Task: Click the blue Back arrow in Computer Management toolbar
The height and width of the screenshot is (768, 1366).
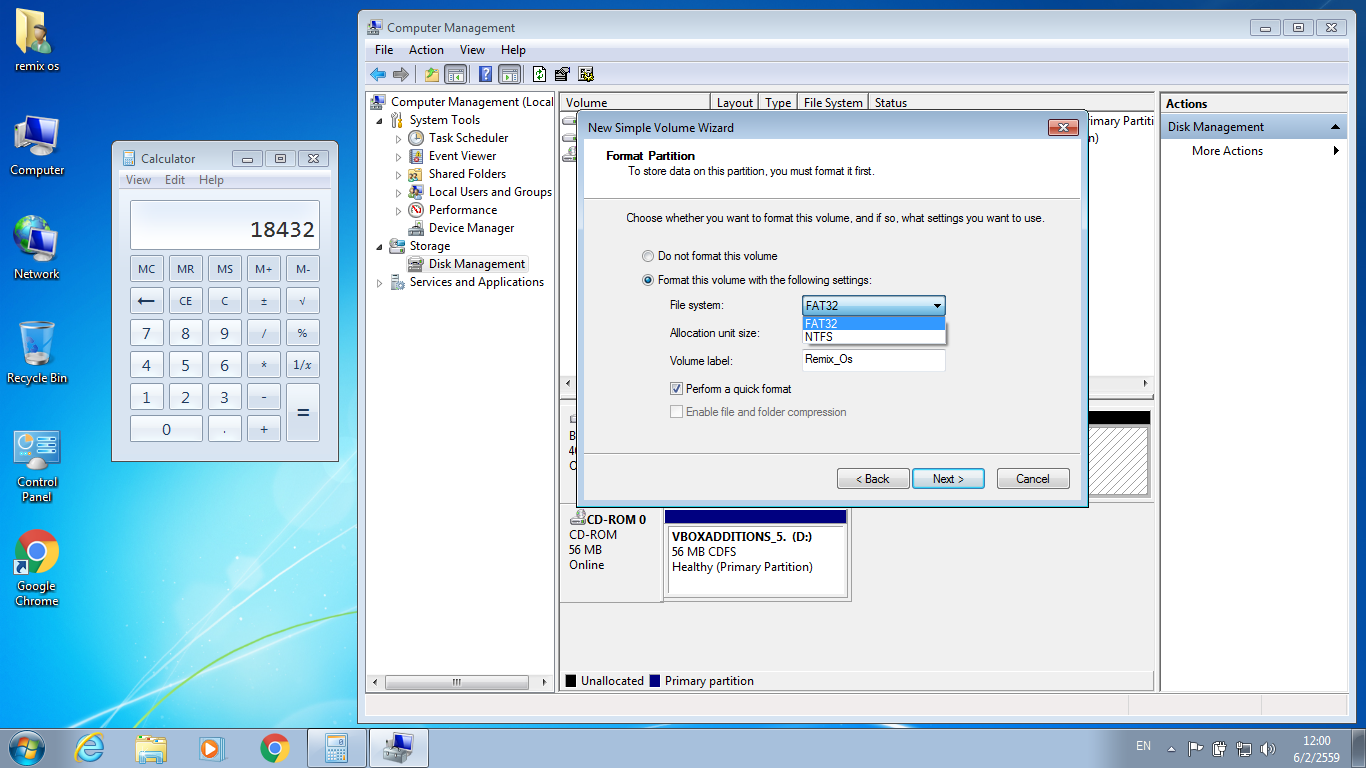Action: tap(378, 74)
